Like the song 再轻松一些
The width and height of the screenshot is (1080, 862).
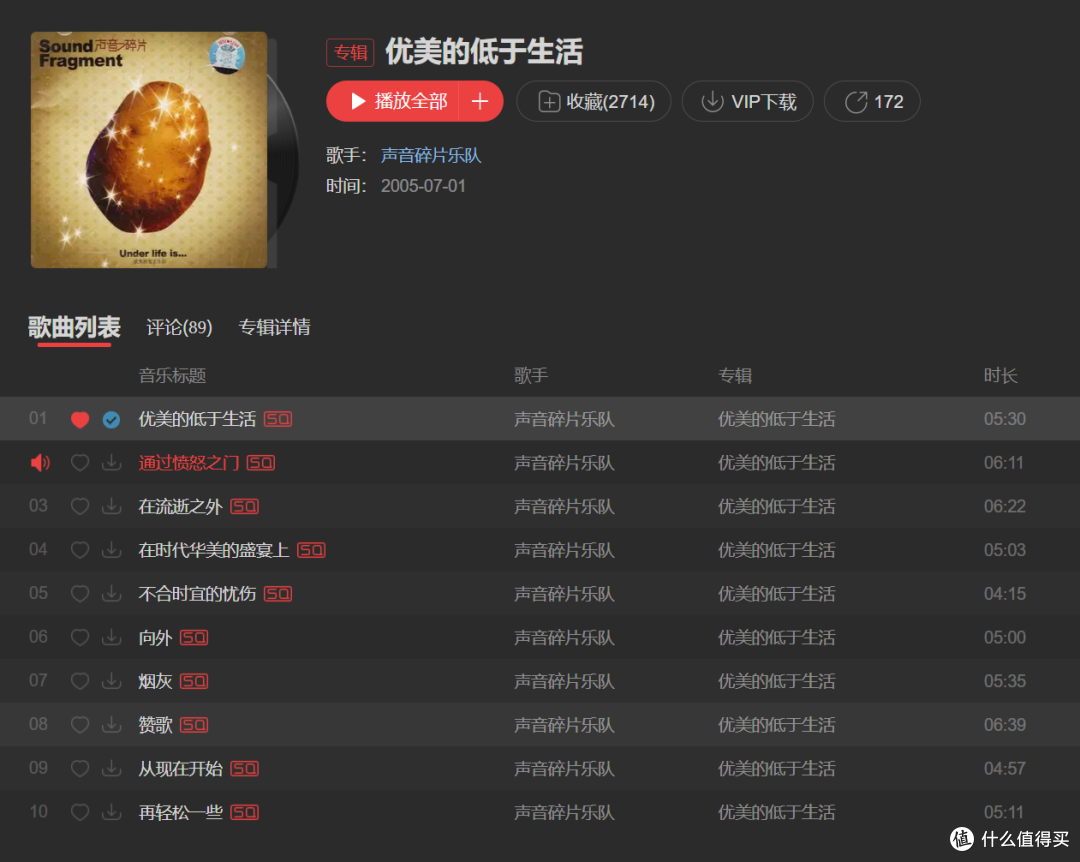(80, 812)
